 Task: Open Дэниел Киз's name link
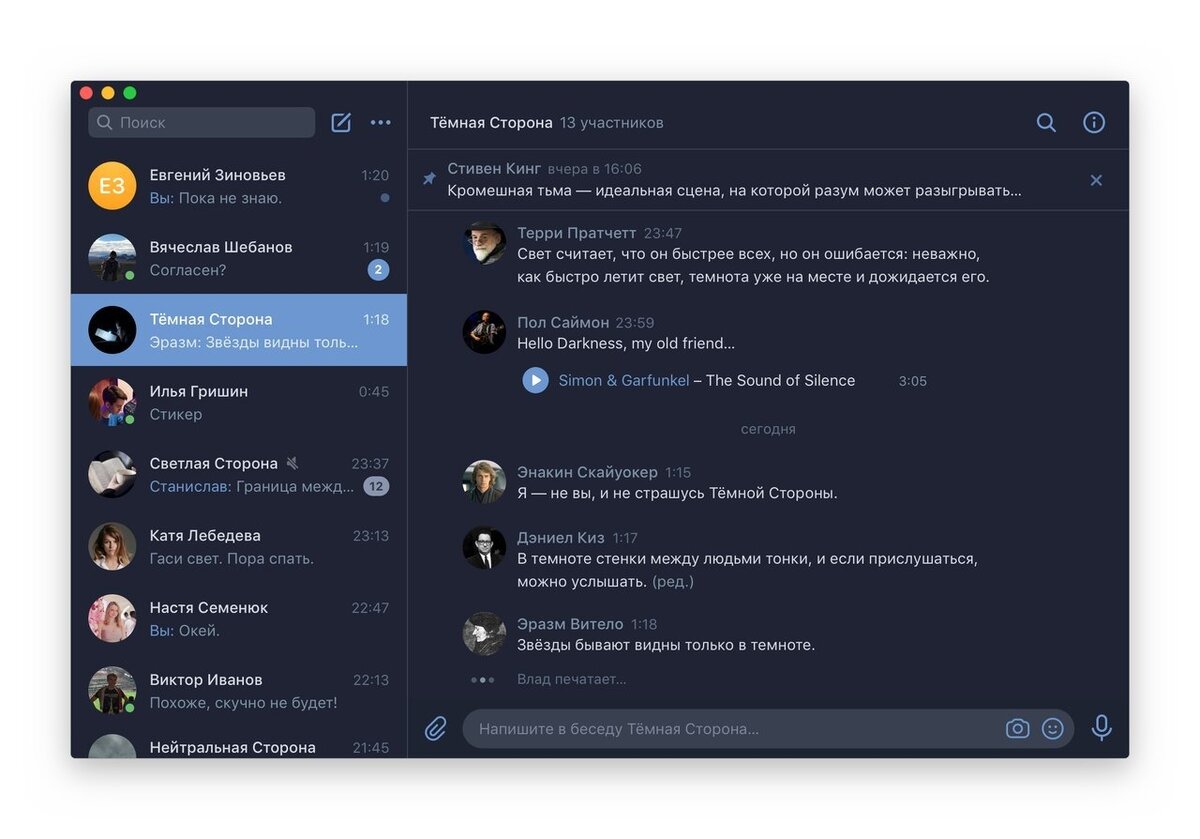(x=561, y=538)
